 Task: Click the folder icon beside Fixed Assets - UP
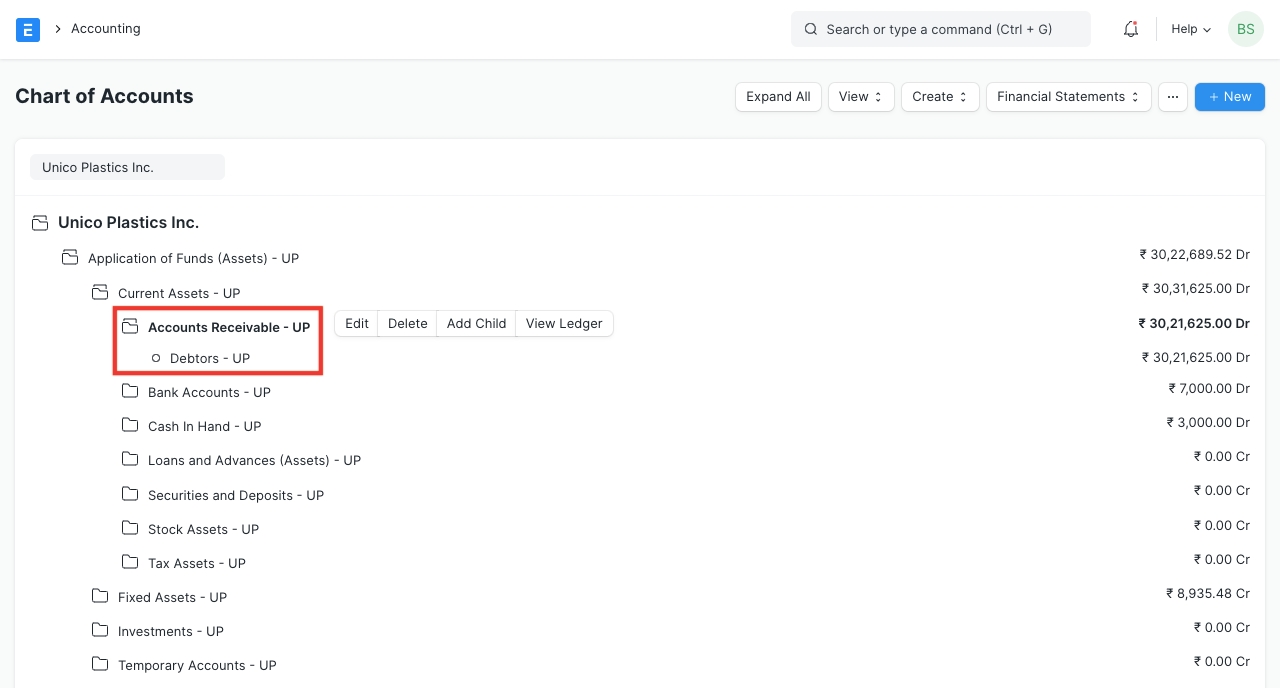pyautogui.click(x=100, y=596)
